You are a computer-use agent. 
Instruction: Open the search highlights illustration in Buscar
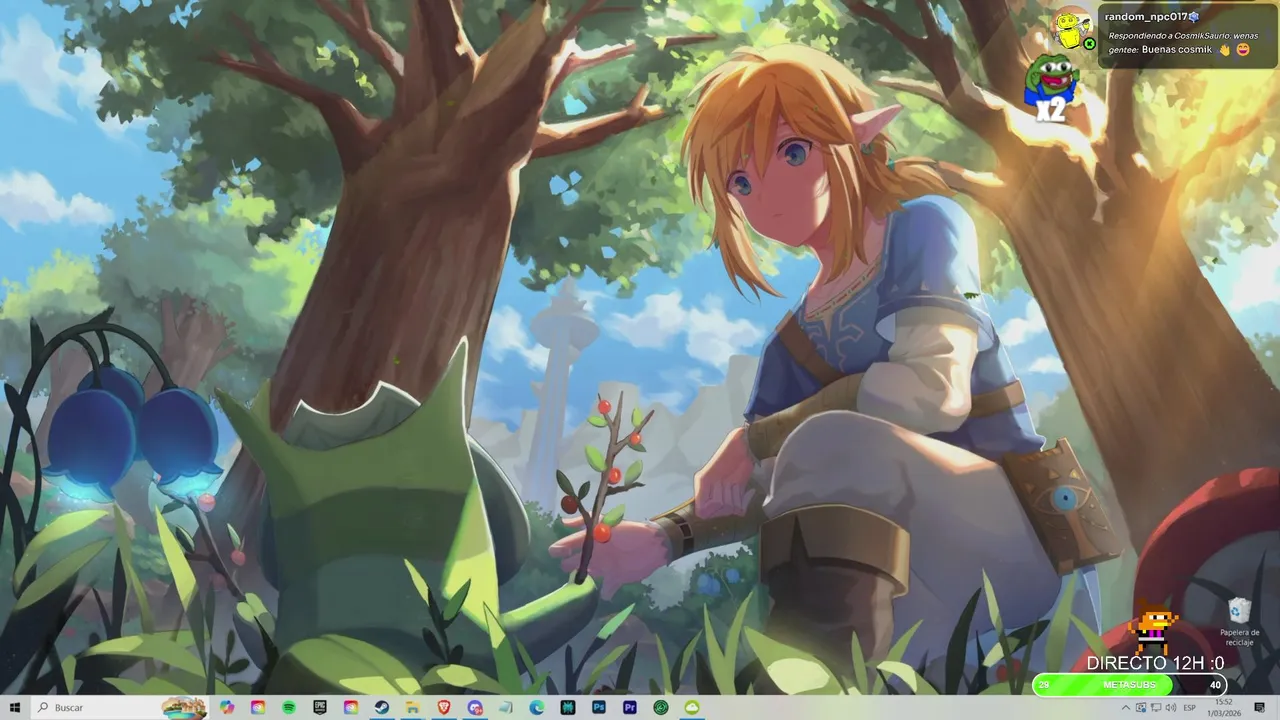(184, 707)
